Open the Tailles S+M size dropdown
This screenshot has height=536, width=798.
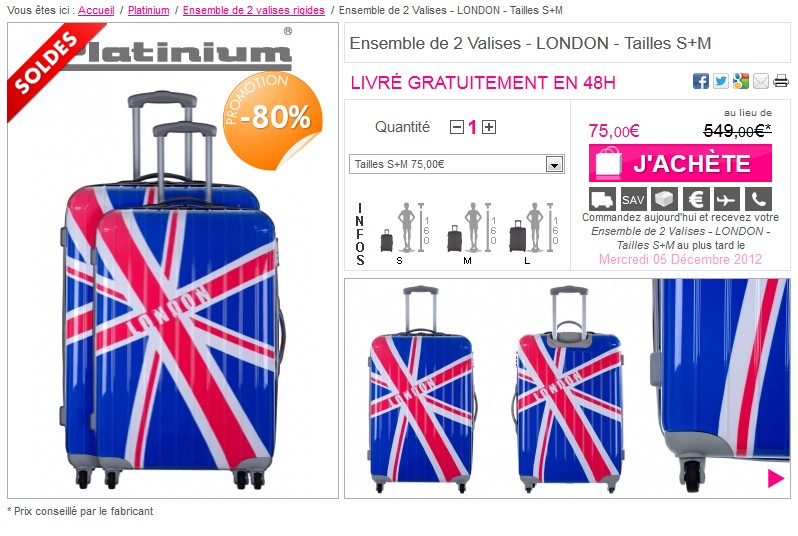457,164
